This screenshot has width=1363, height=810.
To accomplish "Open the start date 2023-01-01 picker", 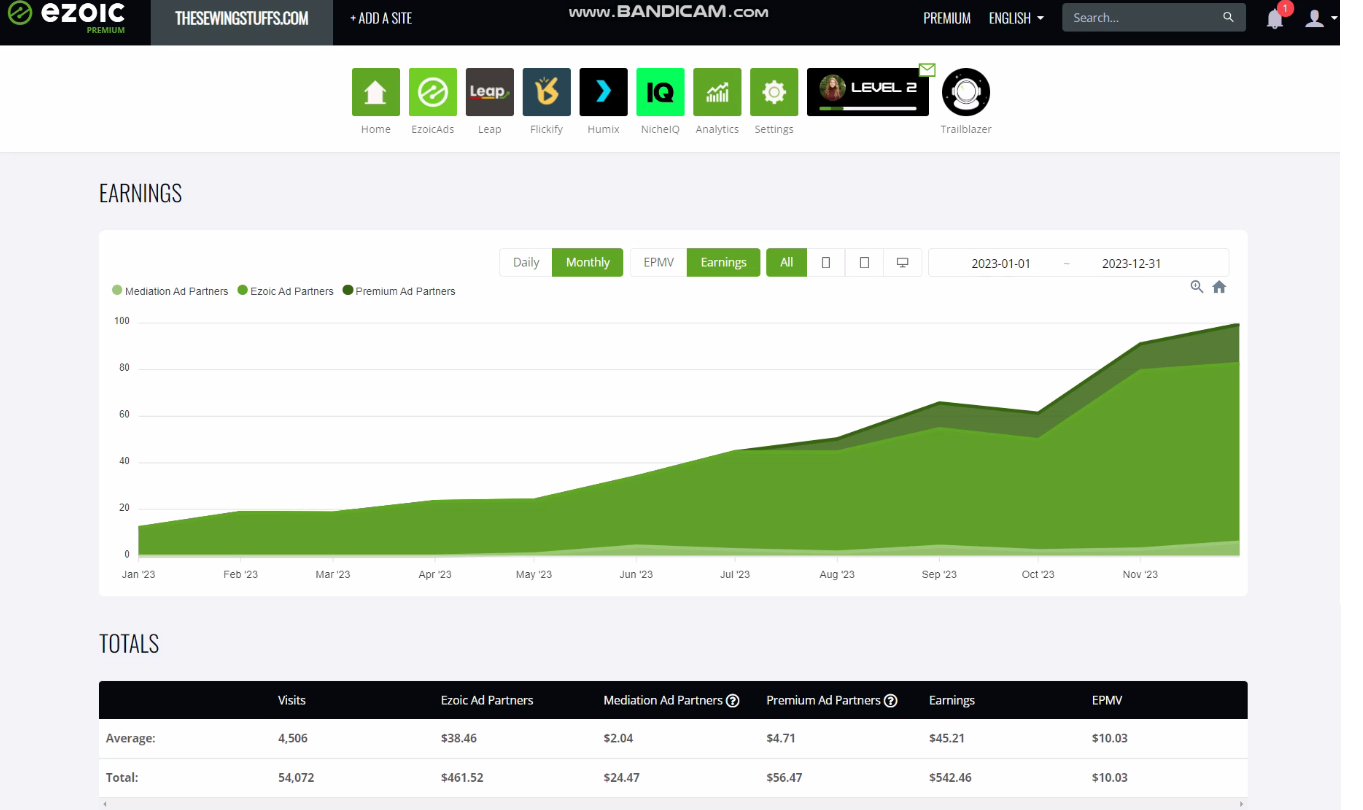I will 1001,263.
